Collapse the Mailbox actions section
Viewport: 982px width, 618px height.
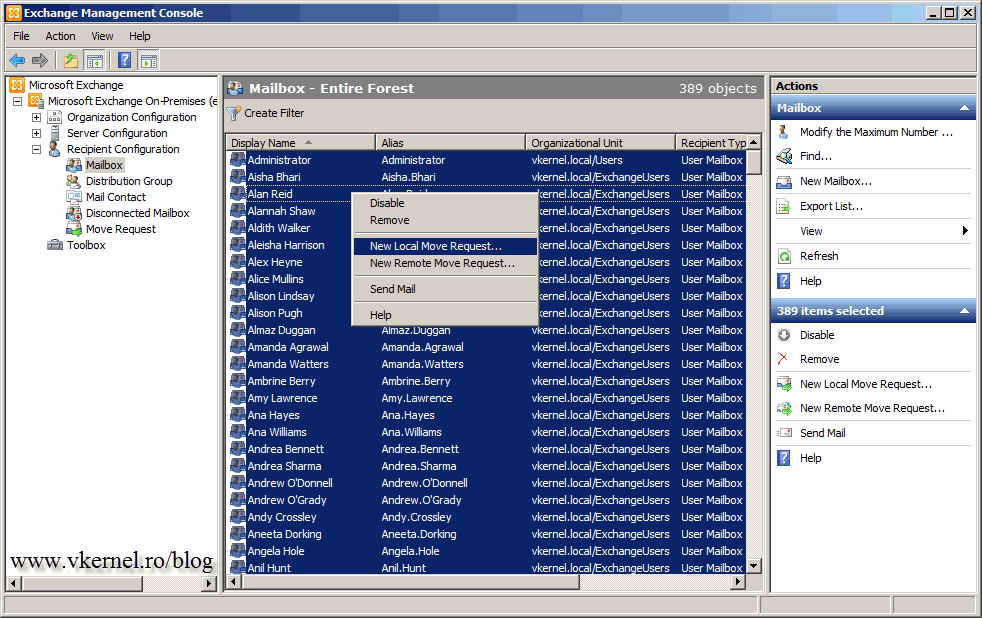pos(964,108)
